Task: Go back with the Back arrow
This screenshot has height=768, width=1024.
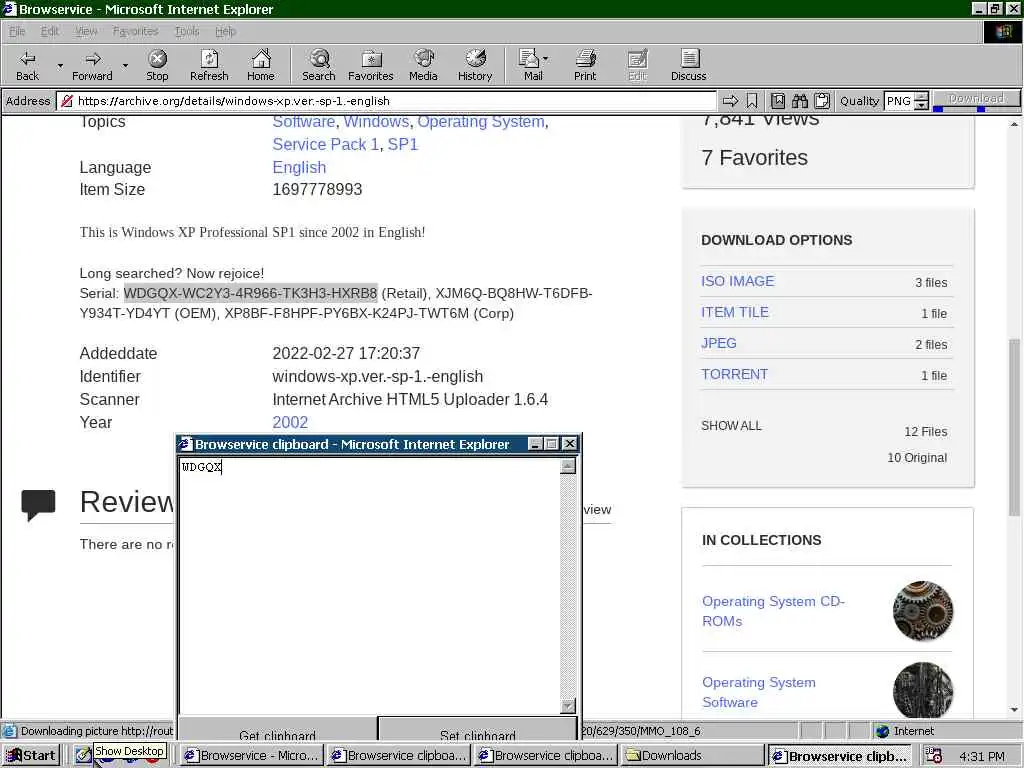Action: (x=27, y=65)
